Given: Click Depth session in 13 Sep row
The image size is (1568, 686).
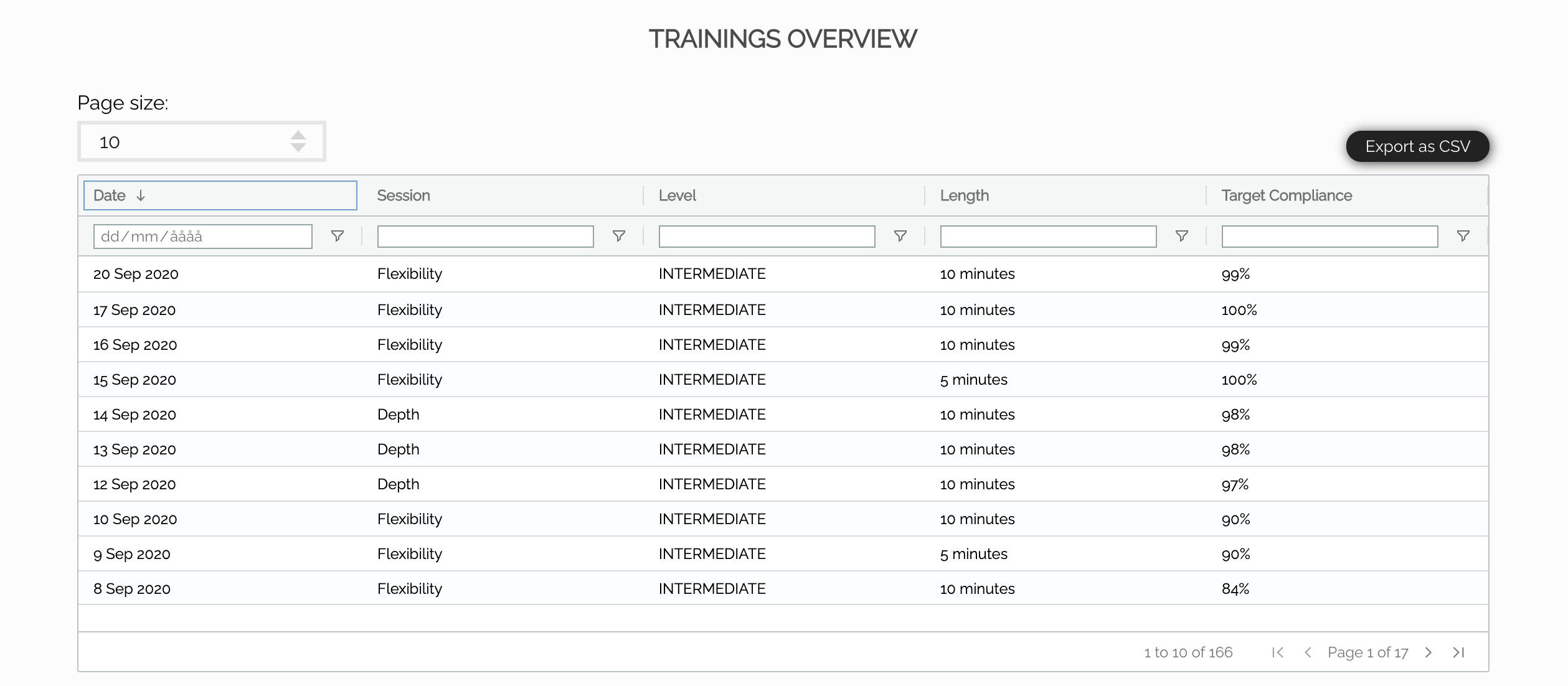Looking at the screenshot, I should [x=399, y=449].
